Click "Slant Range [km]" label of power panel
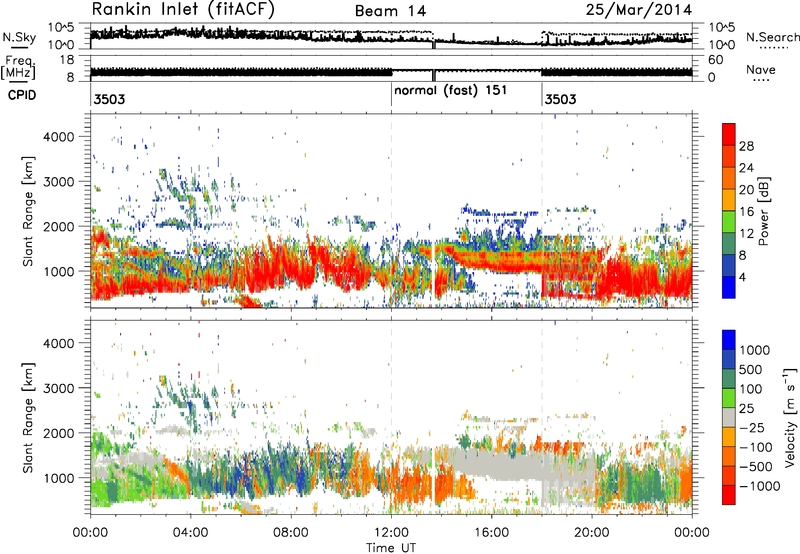 coord(28,212)
